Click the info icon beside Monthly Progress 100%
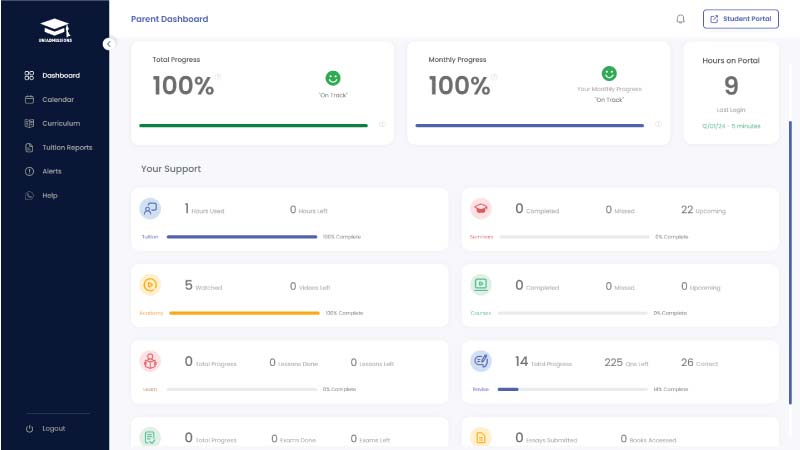Image resolution: width=800 pixels, height=450 pixels. click(x=493, y=77)
